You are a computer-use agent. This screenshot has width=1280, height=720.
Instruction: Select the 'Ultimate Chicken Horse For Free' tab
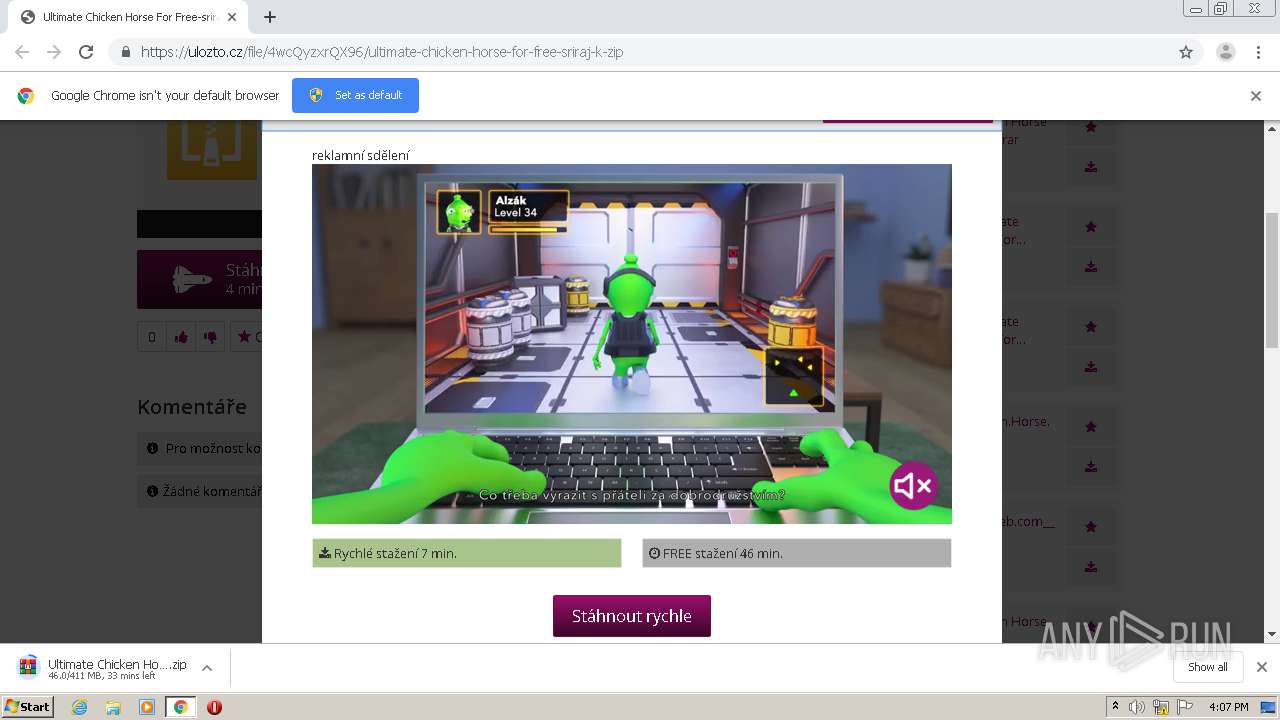130,17
